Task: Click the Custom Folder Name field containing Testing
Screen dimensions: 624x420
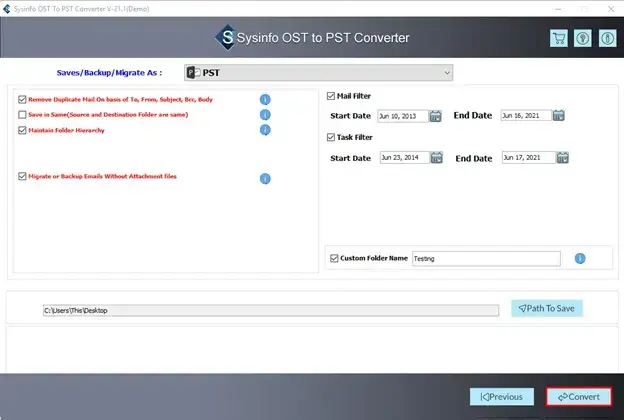Action: [x=486, y=259]
